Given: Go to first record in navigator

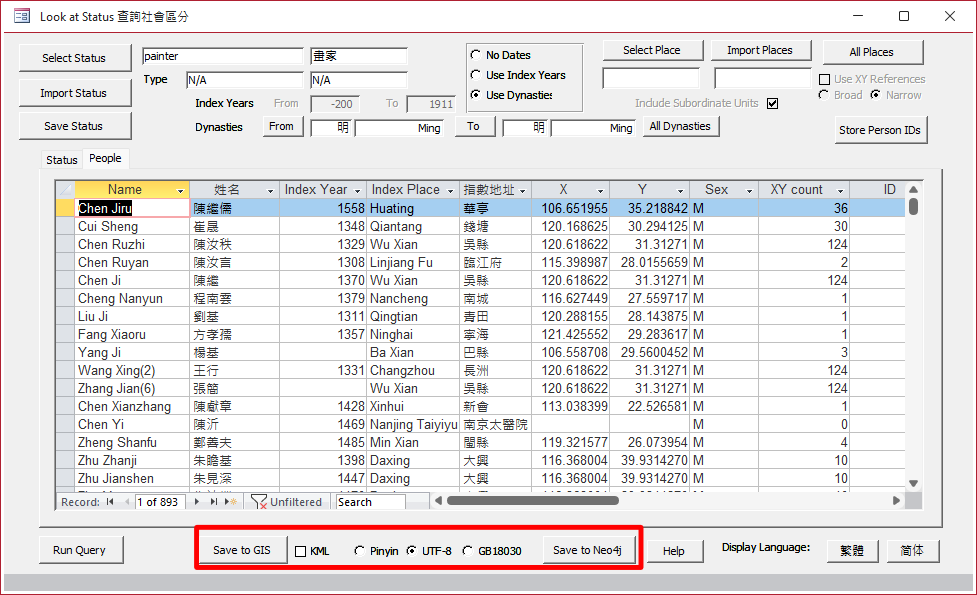Looking at the screenshot, I should click(109, 502).
